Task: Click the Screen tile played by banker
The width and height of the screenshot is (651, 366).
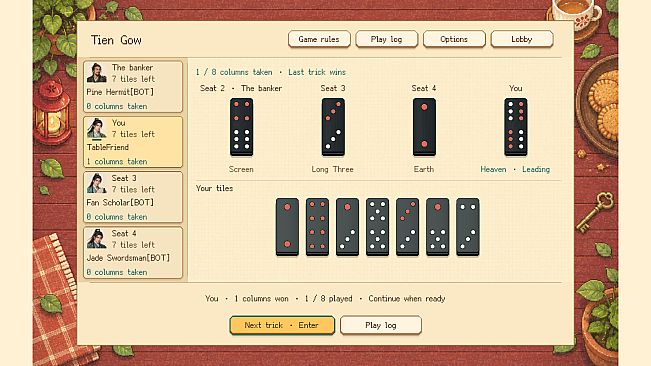Action: coord(242,127)
